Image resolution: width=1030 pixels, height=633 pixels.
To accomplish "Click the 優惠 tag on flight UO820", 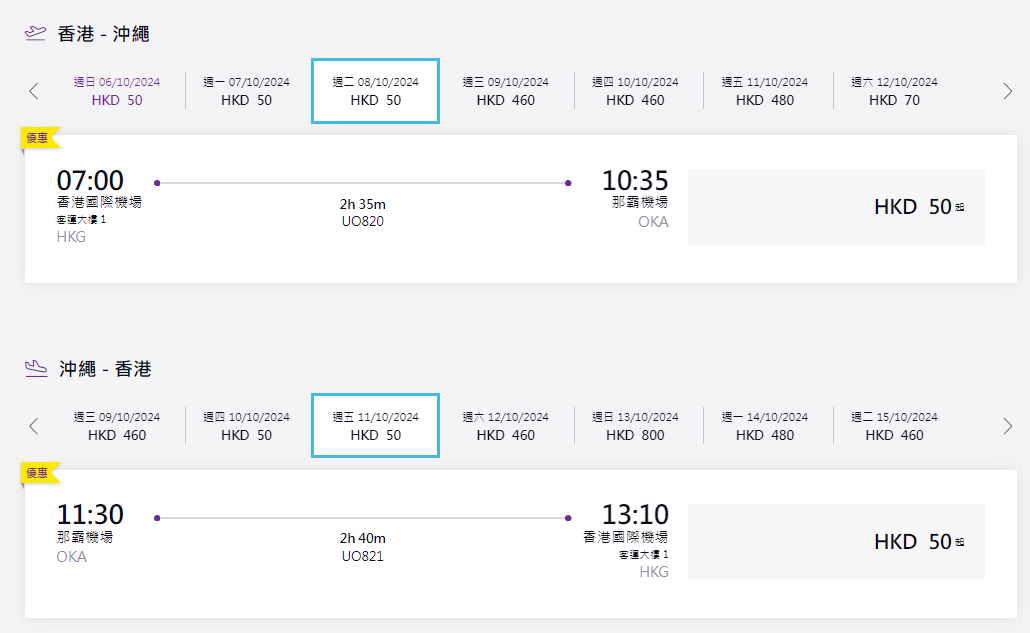I will pyautogui.click(x=38, y=138).
